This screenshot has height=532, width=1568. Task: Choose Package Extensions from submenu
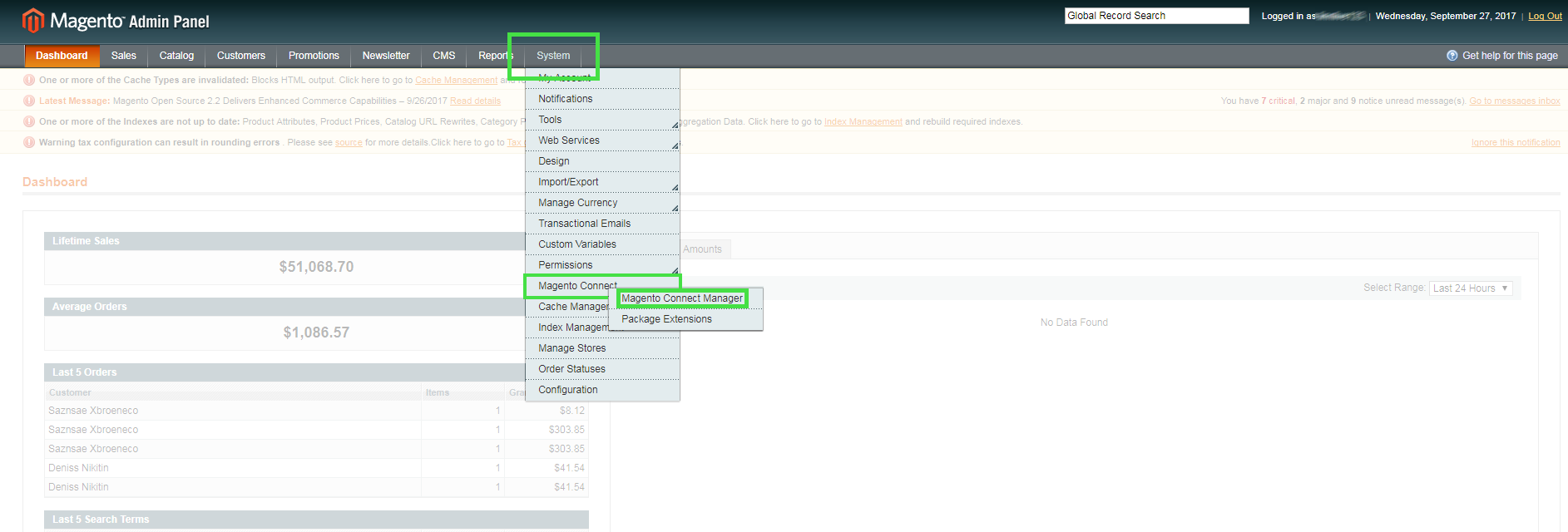[666, 319]
